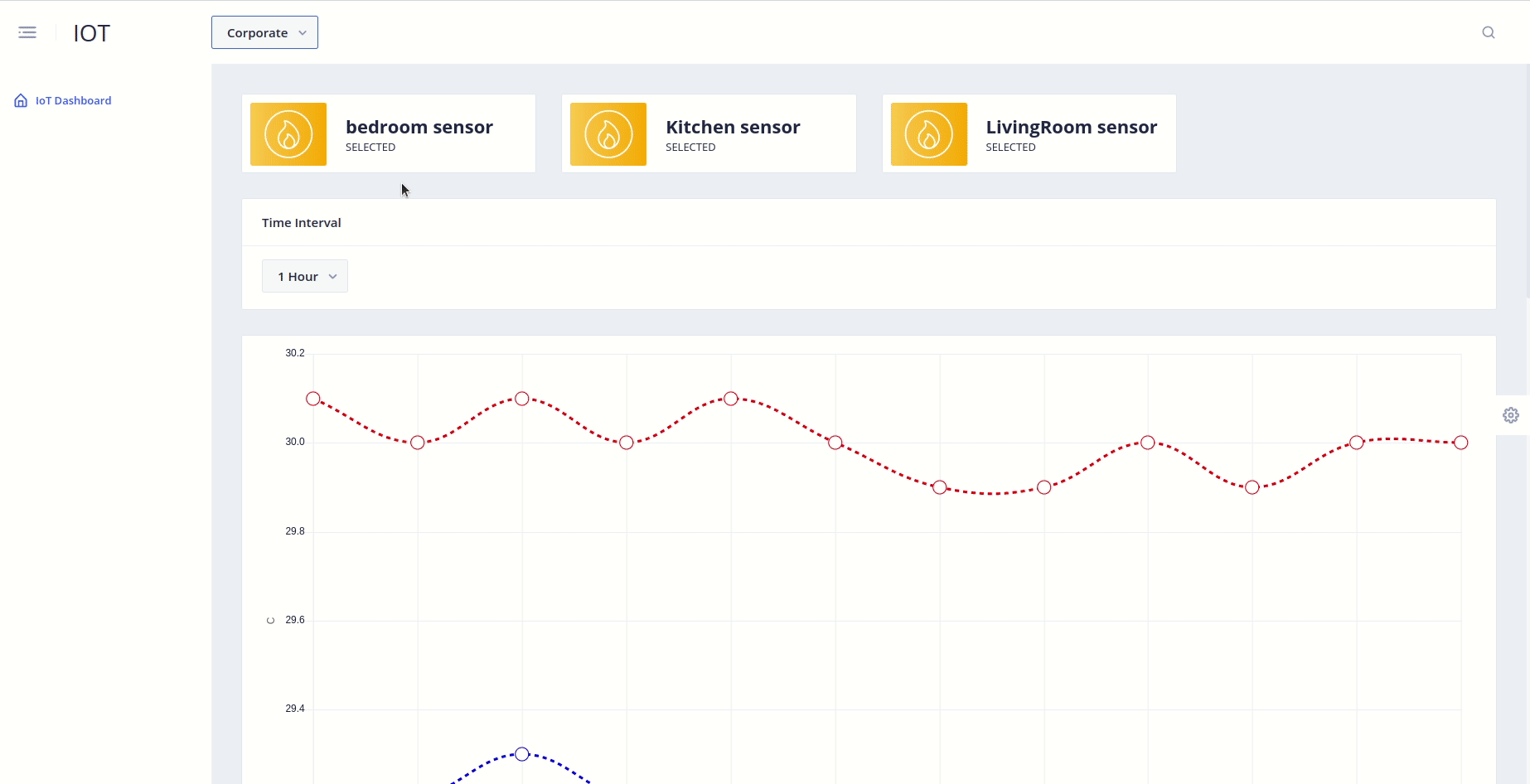
Task: Click the 30.0 axis label
Action: tap(295, 442)
